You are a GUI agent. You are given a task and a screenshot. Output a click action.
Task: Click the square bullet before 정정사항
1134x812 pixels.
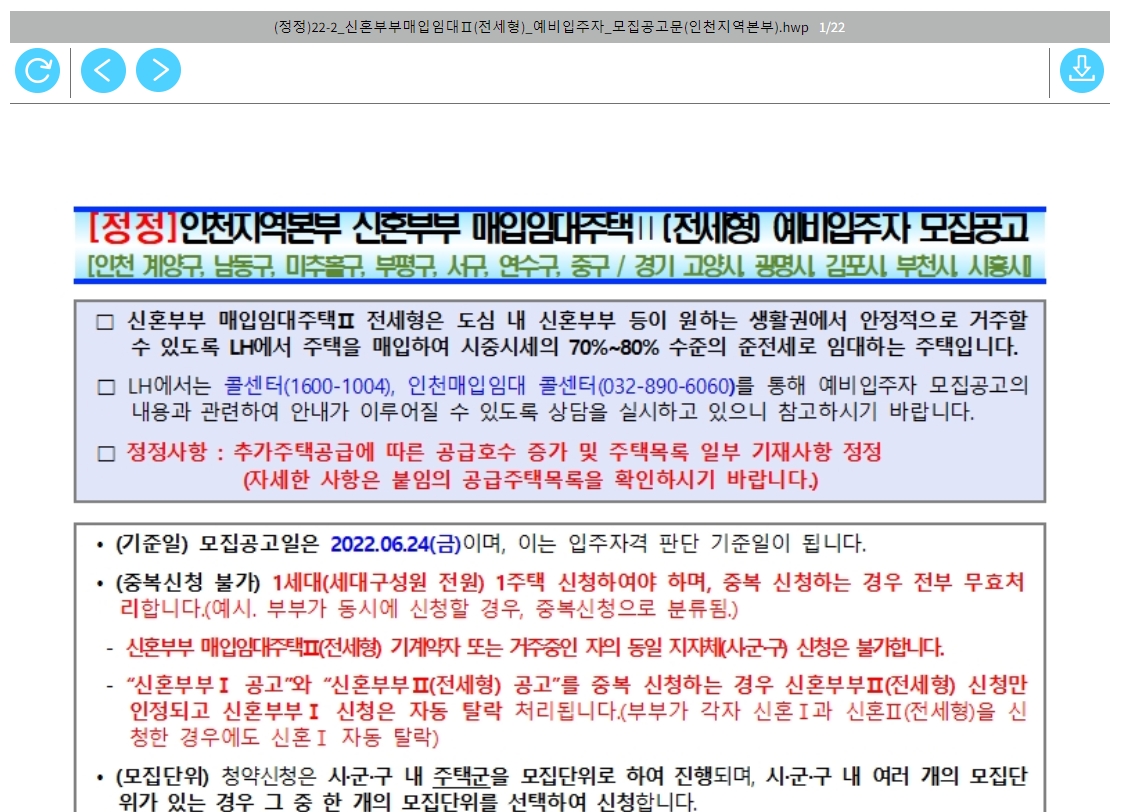(x=106, y=453)
